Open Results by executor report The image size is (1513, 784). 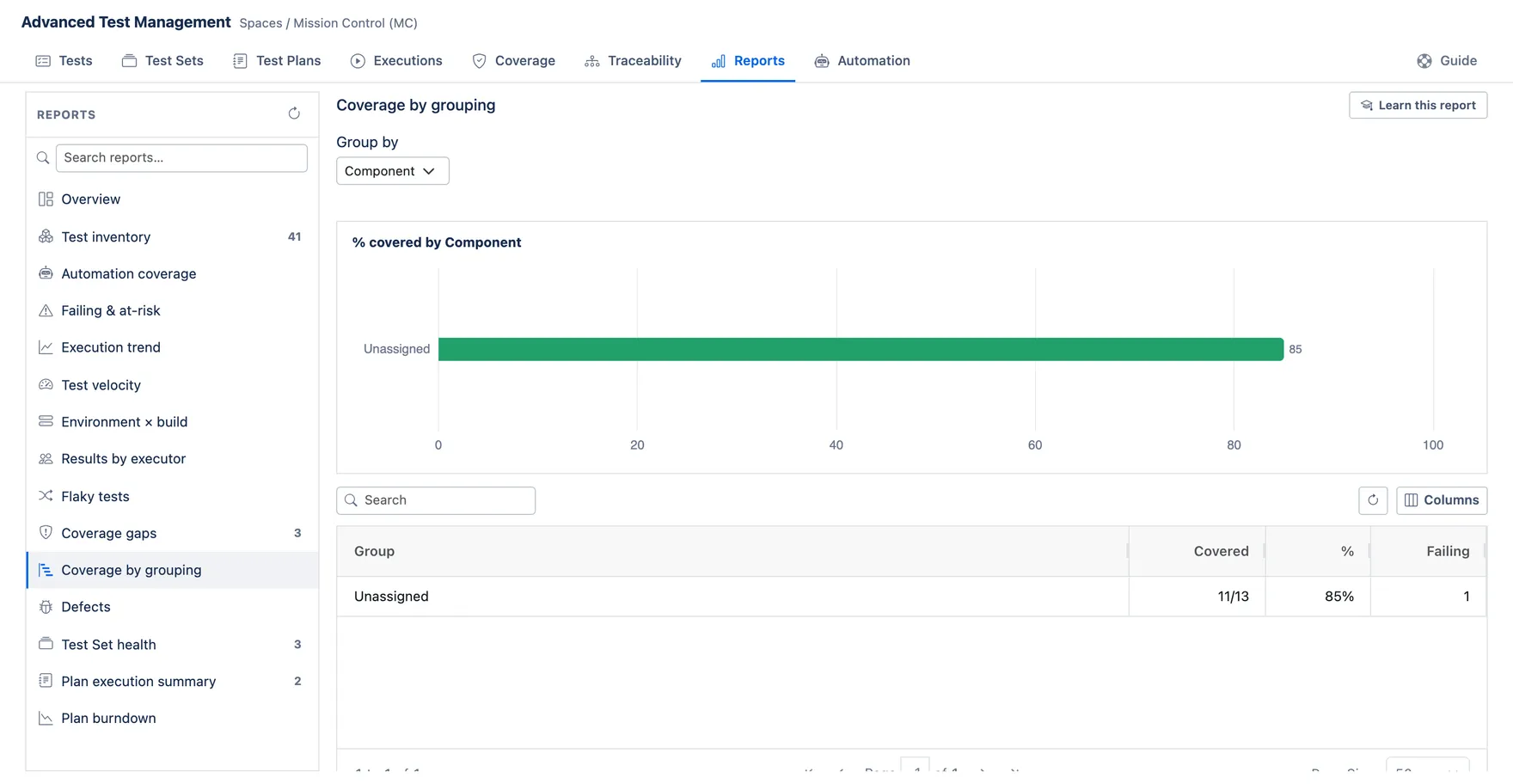[x=172, y=459]
